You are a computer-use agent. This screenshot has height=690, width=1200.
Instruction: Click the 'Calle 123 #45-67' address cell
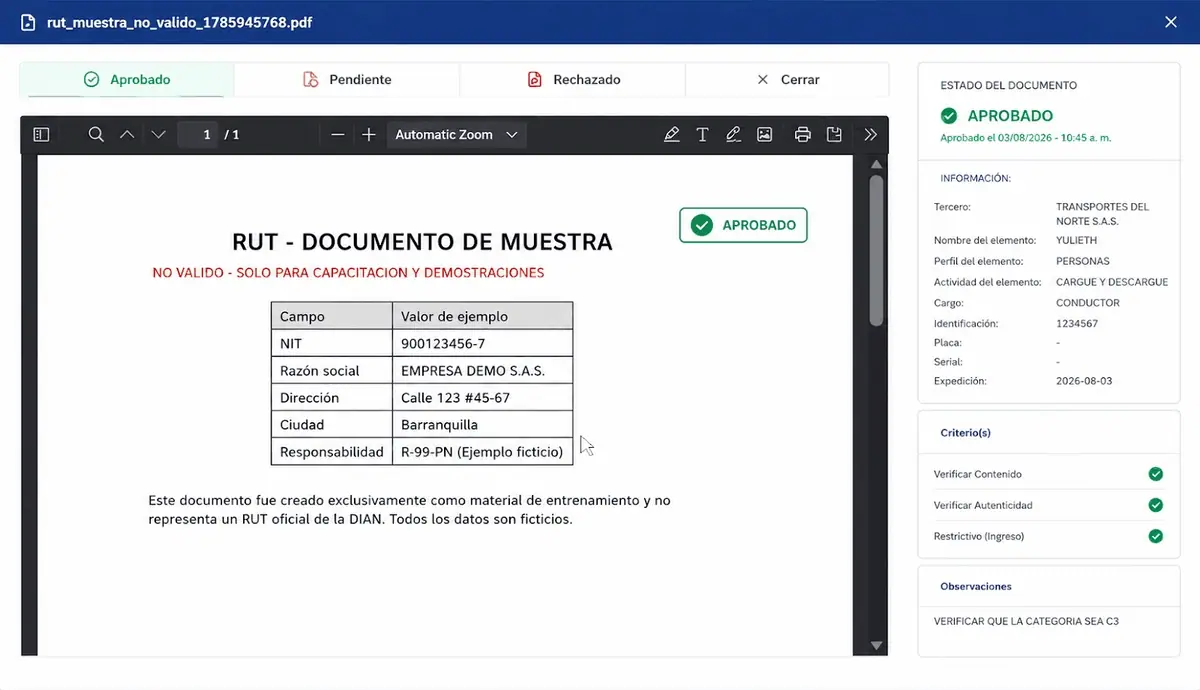[x=482, y=397]
